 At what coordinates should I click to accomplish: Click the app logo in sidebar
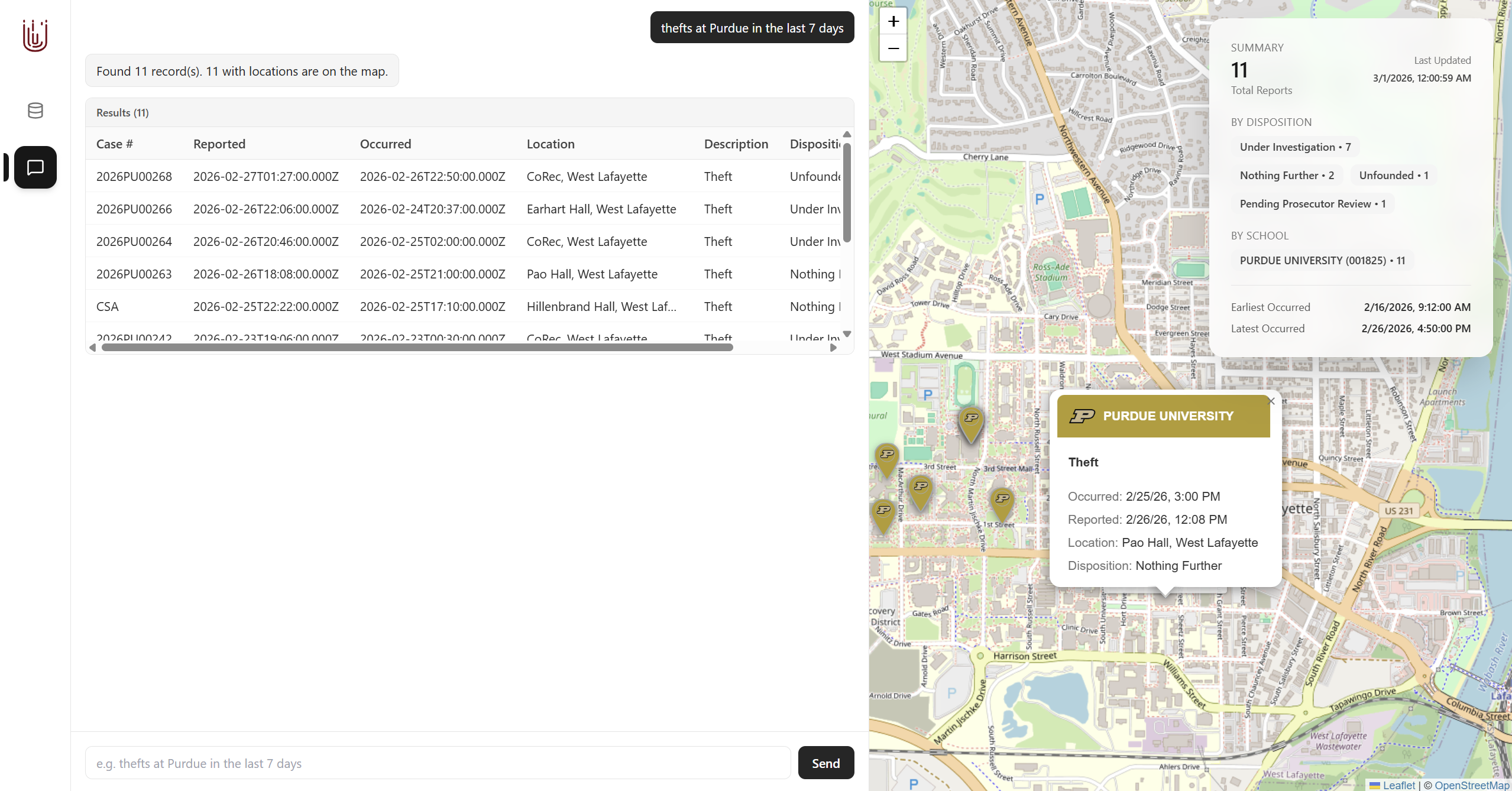click(x=35, y=35)
